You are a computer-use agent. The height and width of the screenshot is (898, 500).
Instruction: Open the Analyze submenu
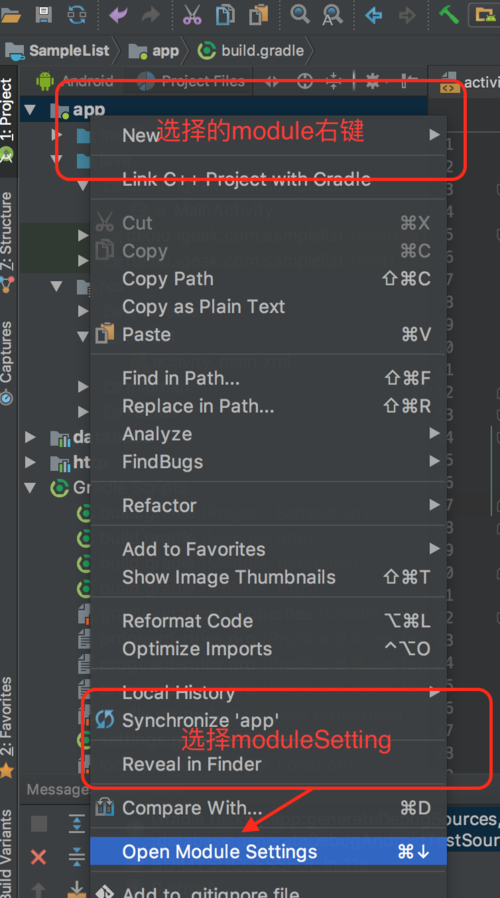[x=268, y=434]
